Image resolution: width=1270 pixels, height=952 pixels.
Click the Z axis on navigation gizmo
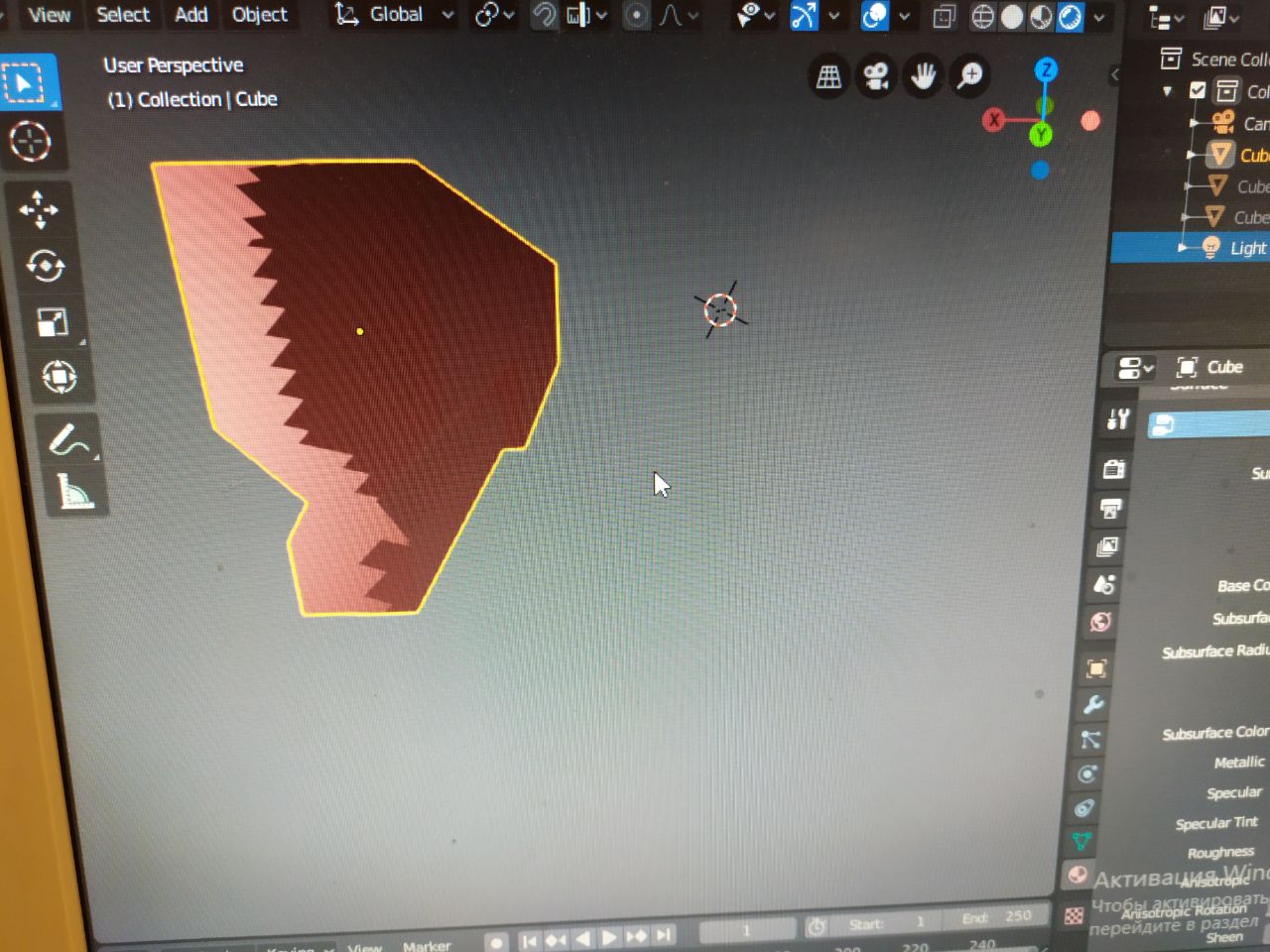(1046, 70)
